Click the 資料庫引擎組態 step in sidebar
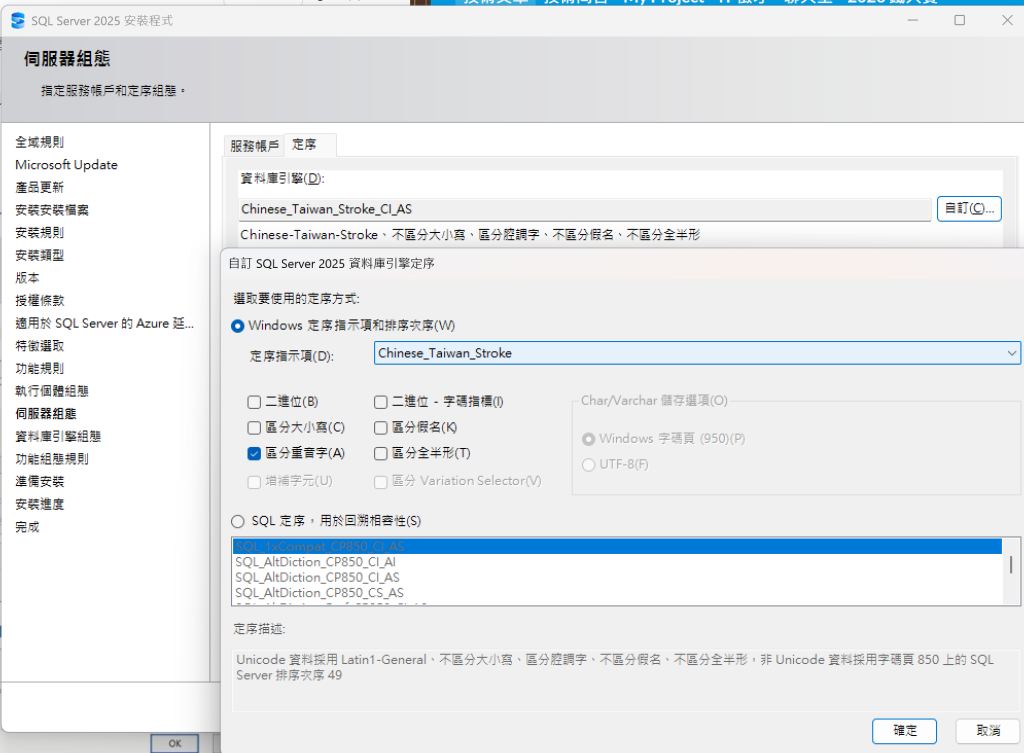The height and width of the screenshot is (753, 1024). pos(58,437)
